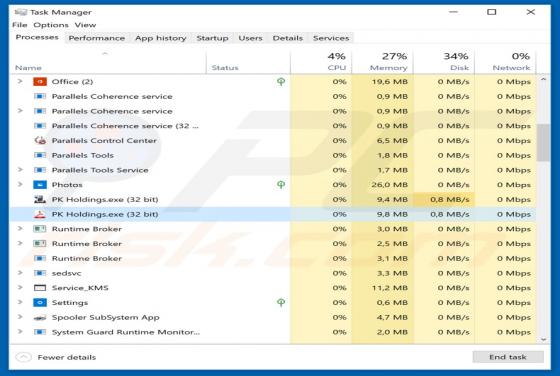
Task: Select the Spooler SubSystem App printer icon
Action: click(x=40, y=317)
